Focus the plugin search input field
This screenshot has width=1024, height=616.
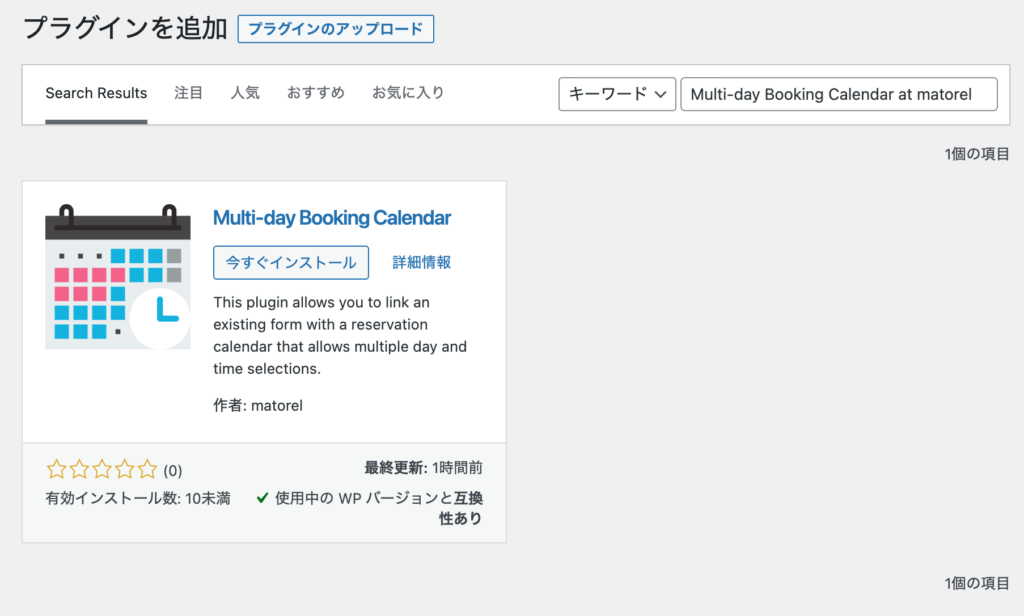point(839,94)
